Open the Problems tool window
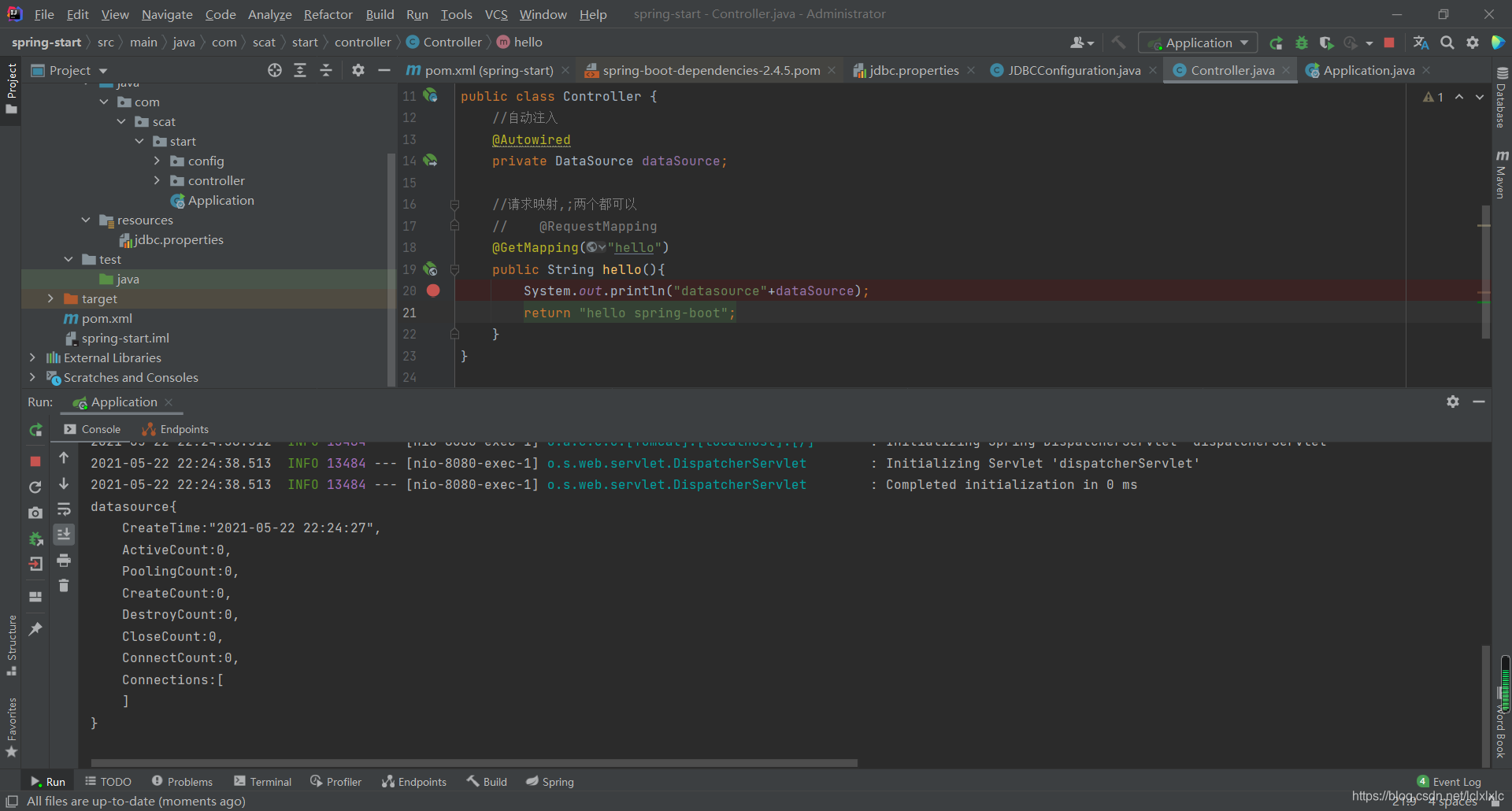The height and width of the screenshot is (811, 1512). click(182, 782)
